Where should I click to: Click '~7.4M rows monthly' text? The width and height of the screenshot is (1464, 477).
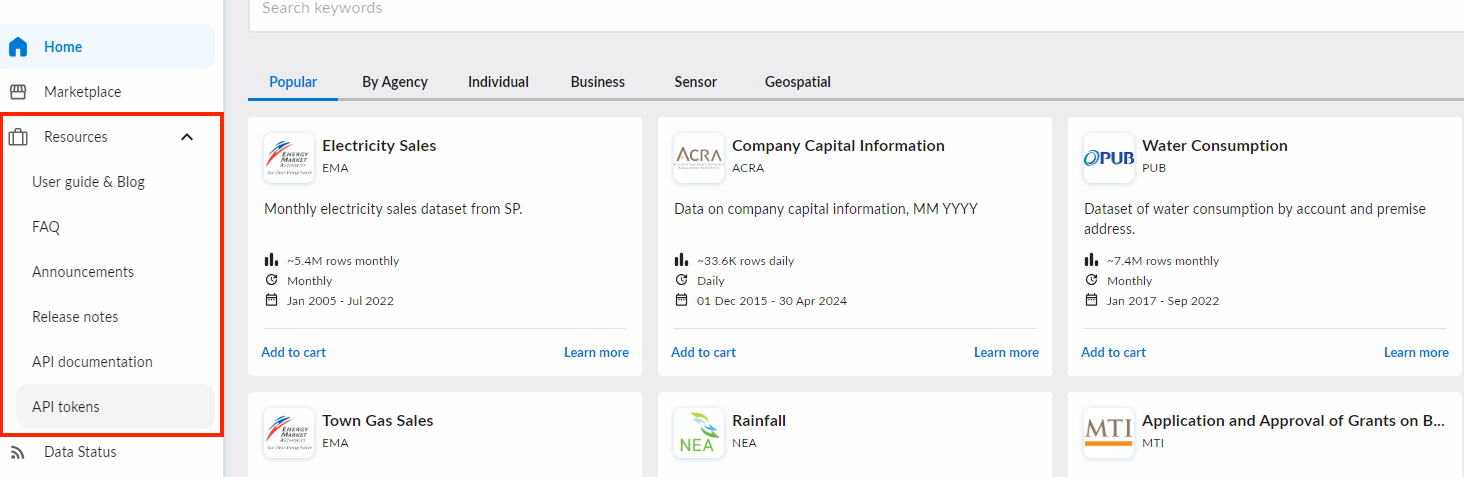[x=1163, y=261]
